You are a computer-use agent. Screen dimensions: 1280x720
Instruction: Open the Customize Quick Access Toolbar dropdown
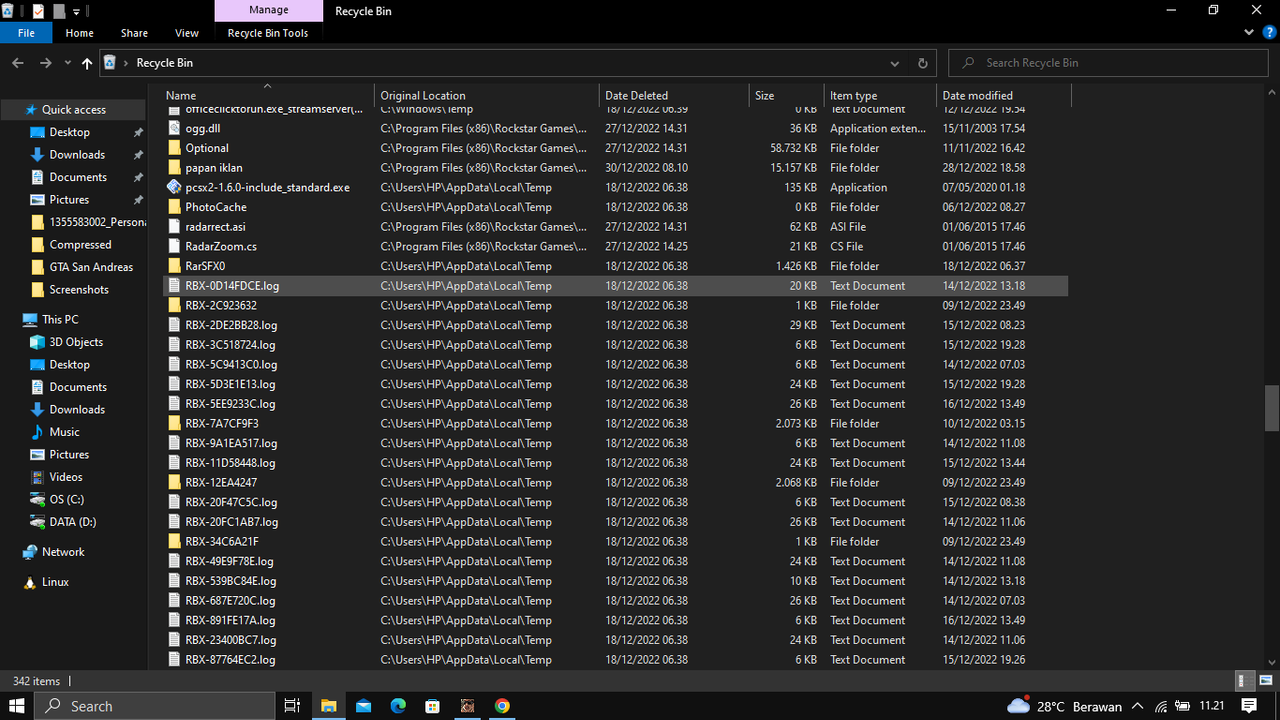coord(77,11)
